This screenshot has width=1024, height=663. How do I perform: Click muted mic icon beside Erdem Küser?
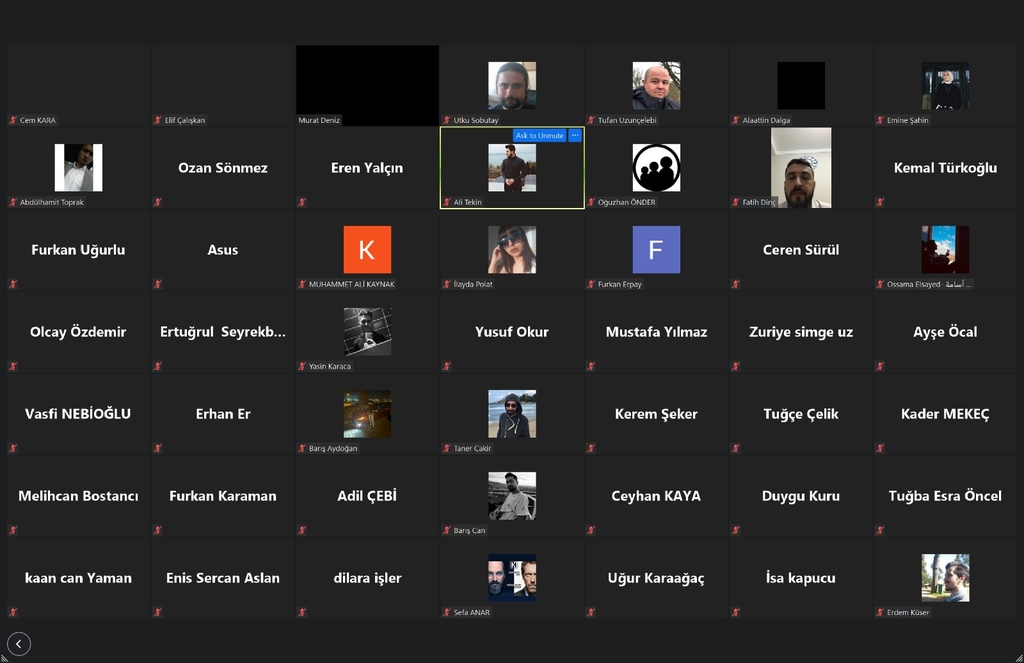(880, 612)
